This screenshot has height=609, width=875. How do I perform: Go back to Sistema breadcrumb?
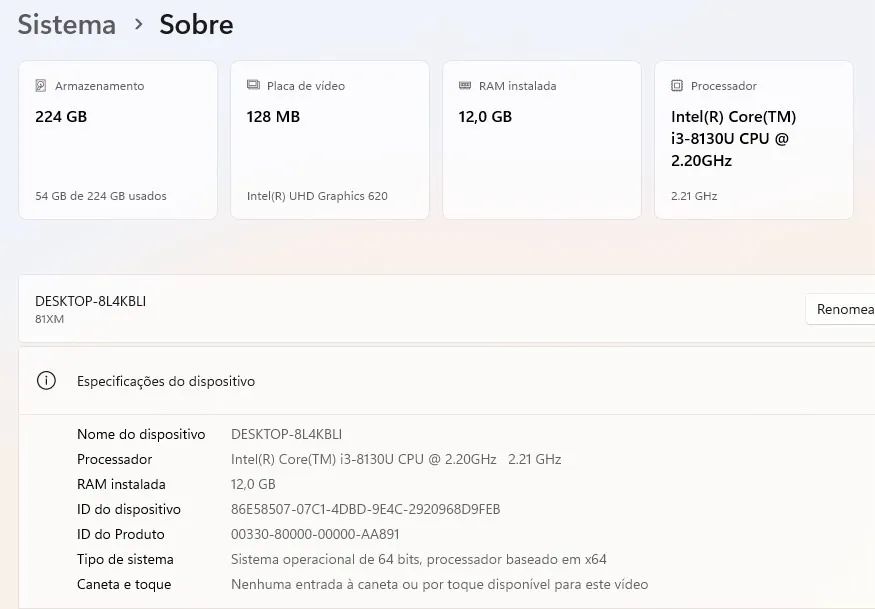[67, 25]
